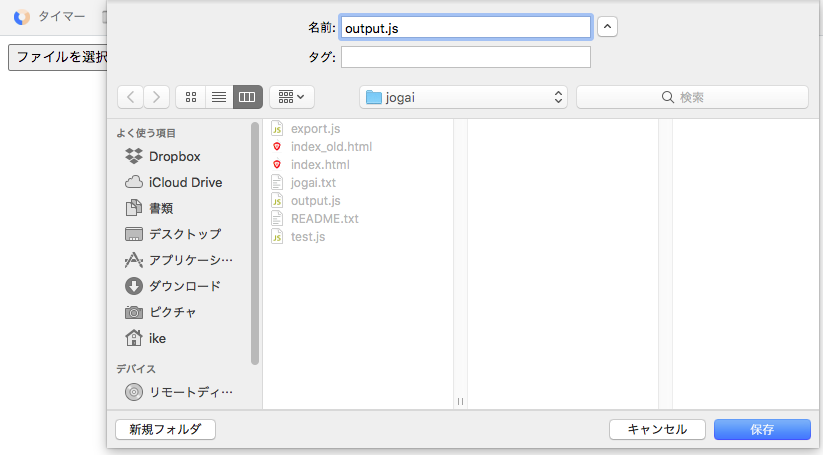823x455 pixels.
Task: Go forward to next folder
Action: tap(157, 97)
